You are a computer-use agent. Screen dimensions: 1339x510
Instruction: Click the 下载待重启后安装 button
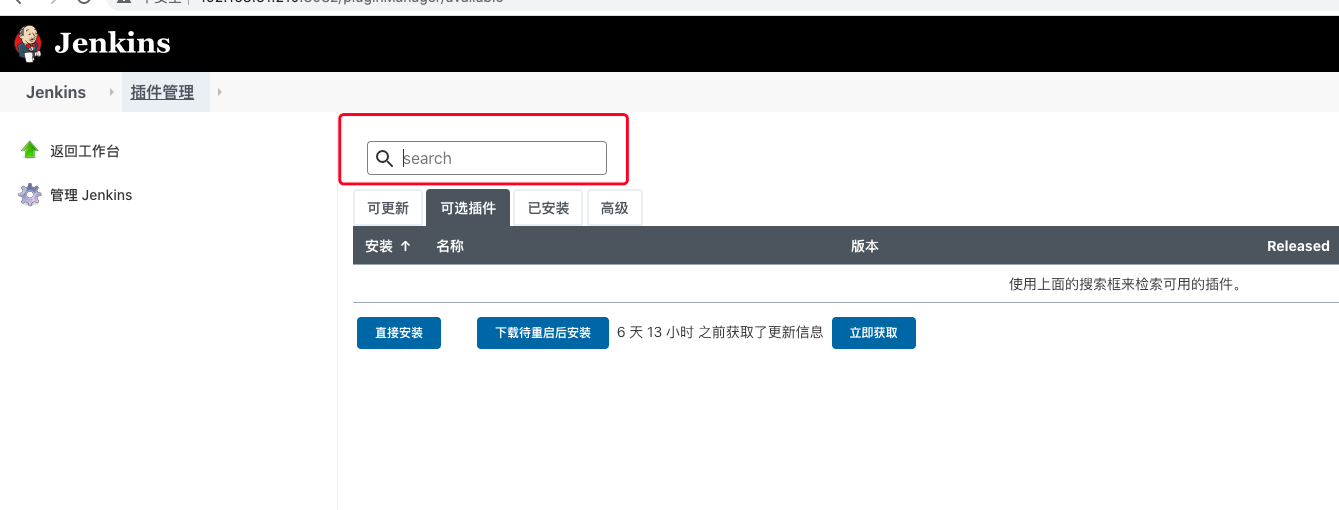tap(543, 333)
